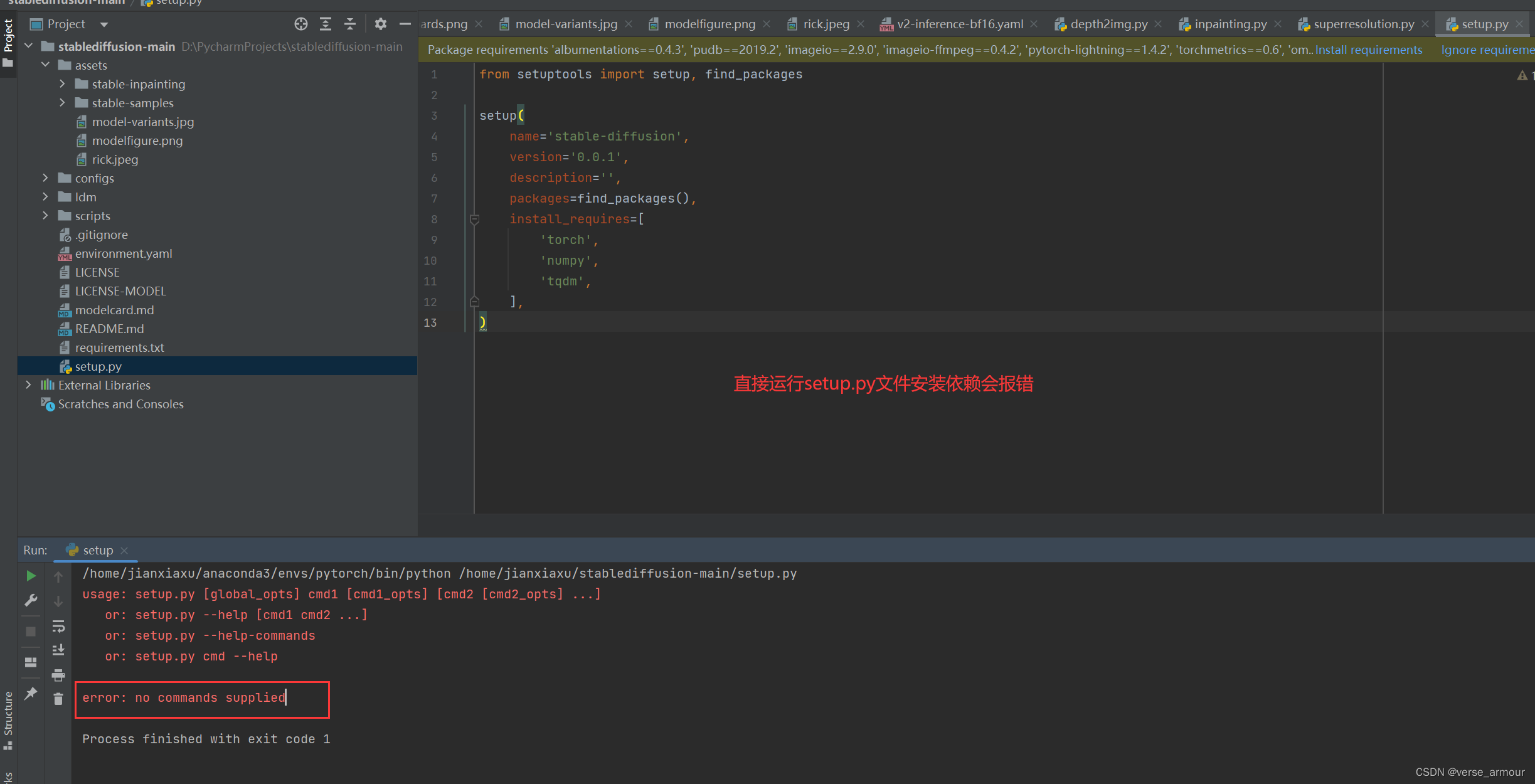Collapse the assets folder

[45, 65]
